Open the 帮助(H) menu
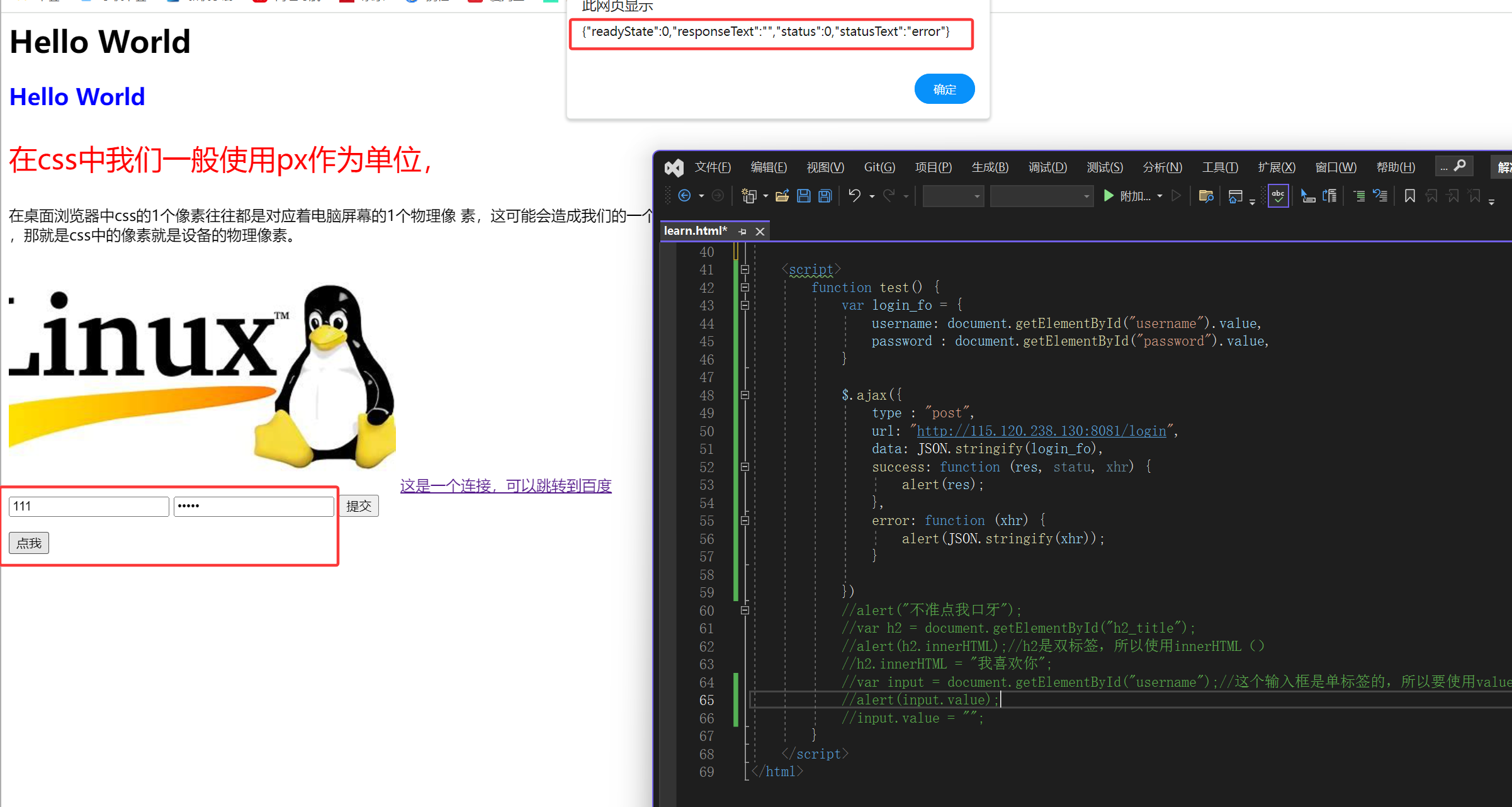1512x807 pixels. (x=1396, y=167)
